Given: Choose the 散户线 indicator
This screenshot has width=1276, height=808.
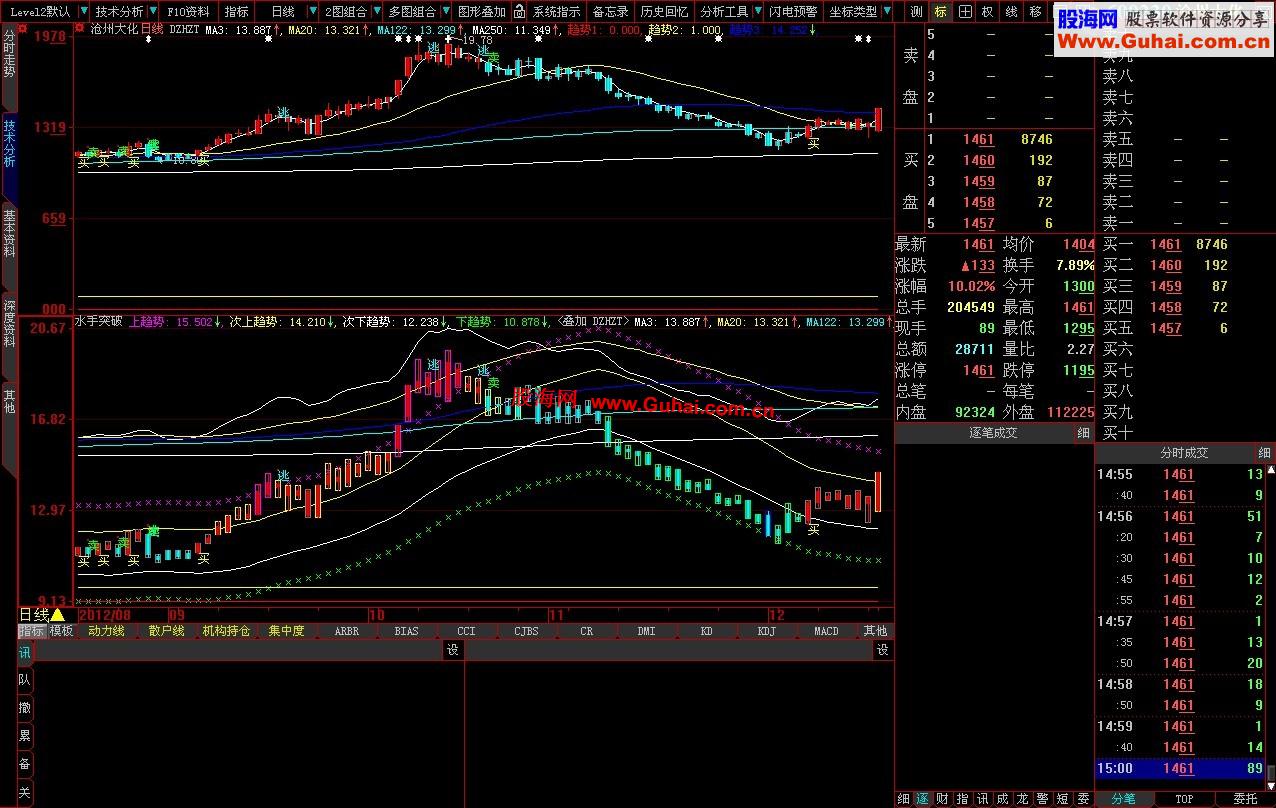Looking at the screenshot, I should point(166,631).
